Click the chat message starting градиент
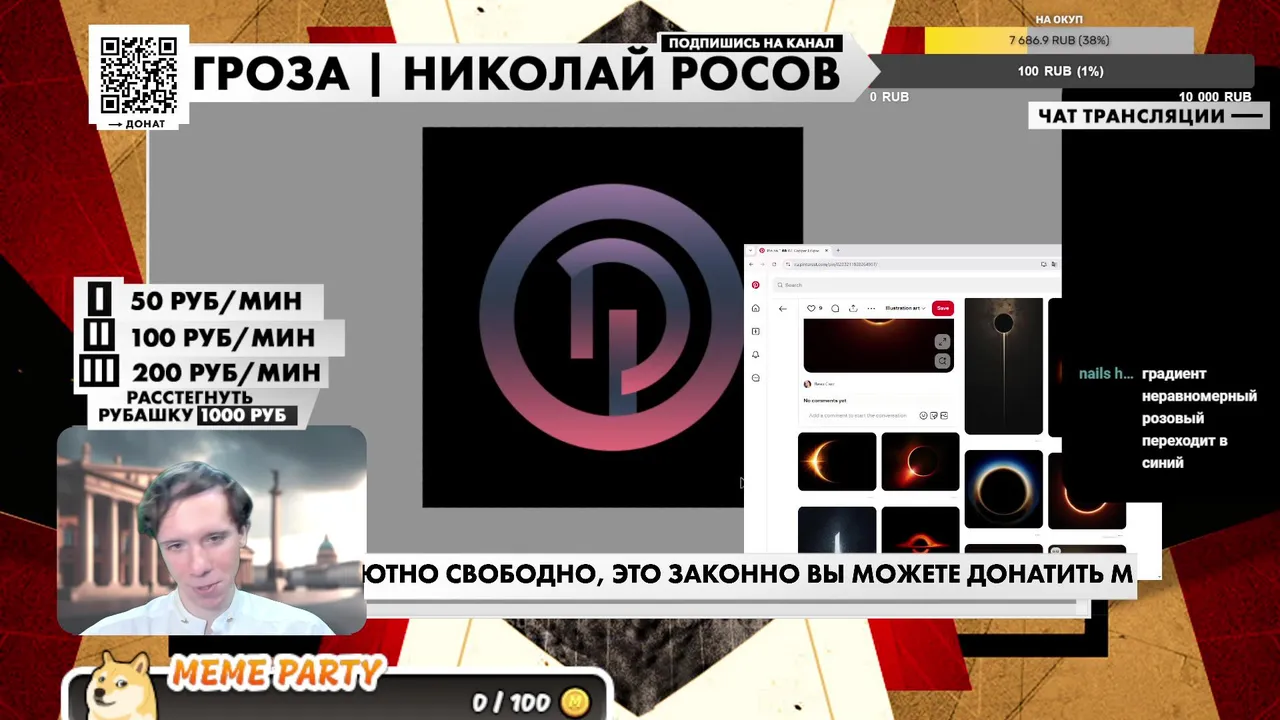Screen dimensions: 1280x720 tap(1198, 418)
